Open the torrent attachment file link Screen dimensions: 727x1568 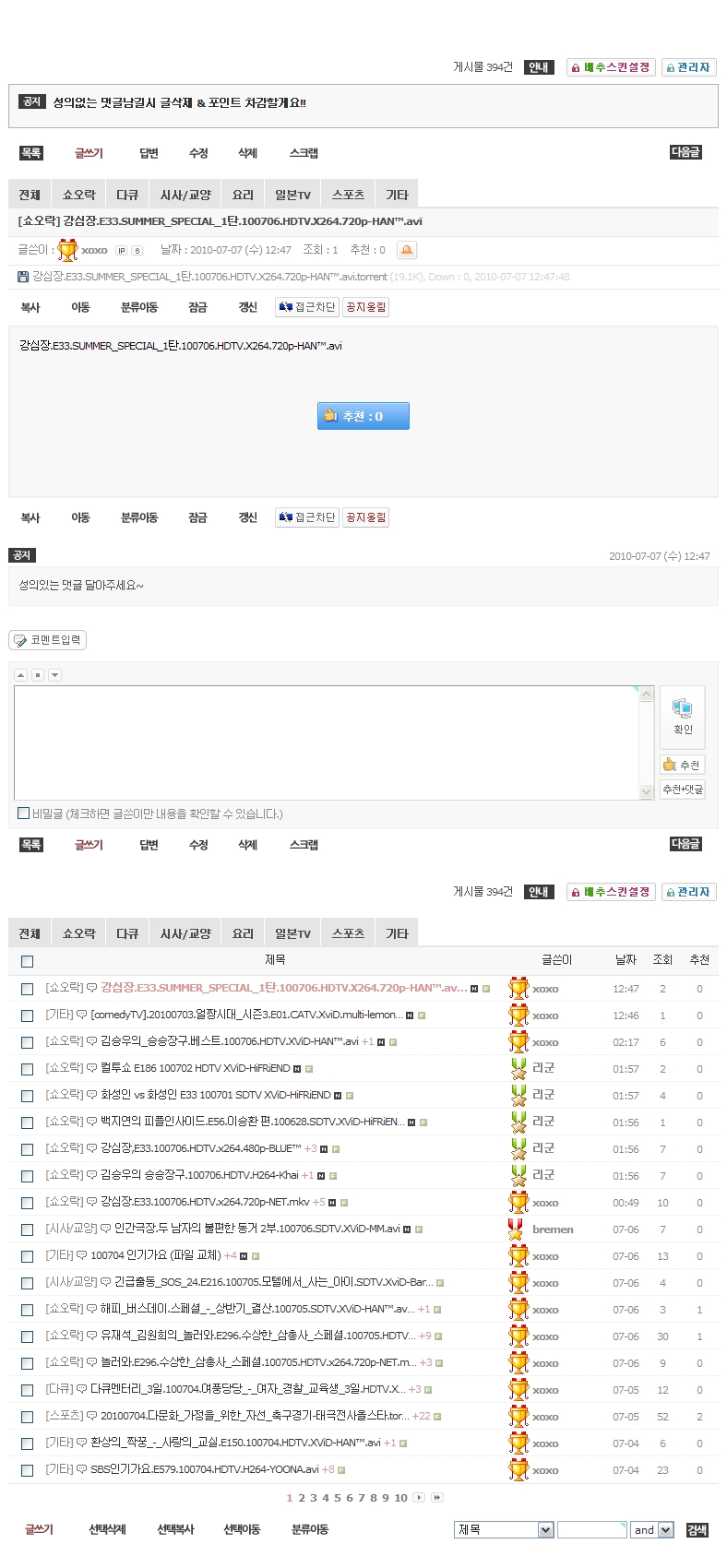[209, 277]
